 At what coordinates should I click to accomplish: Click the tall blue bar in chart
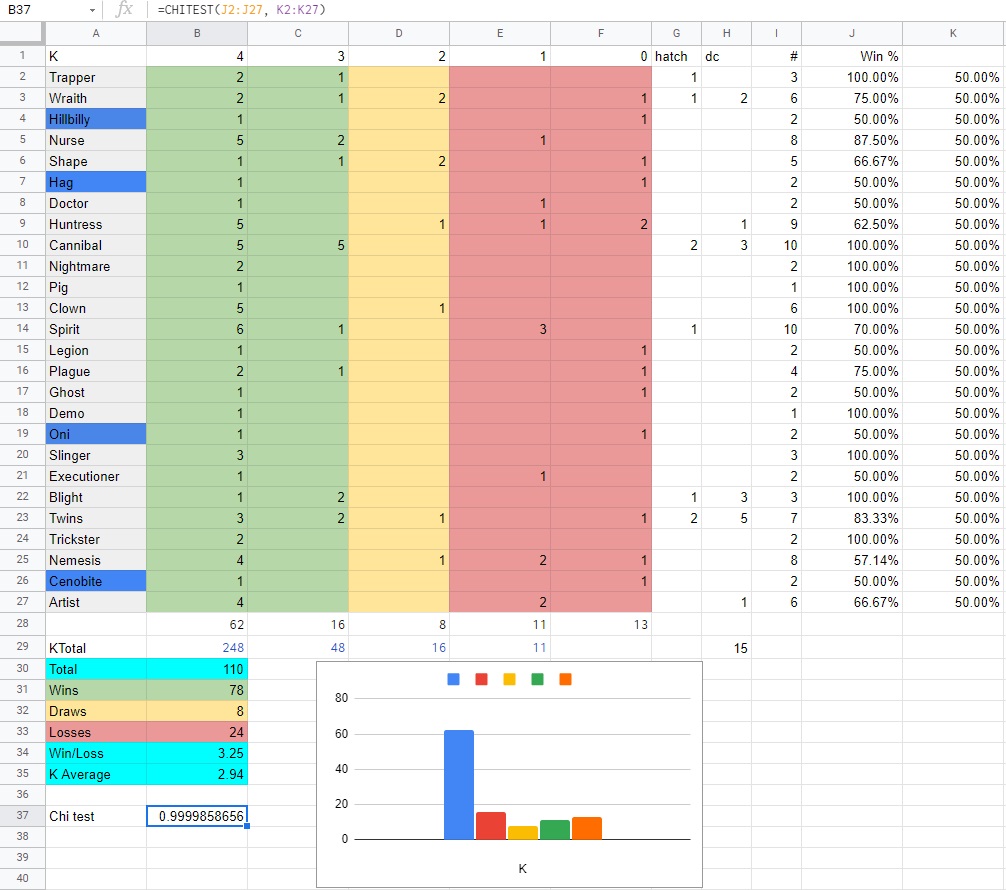(459, 784)
